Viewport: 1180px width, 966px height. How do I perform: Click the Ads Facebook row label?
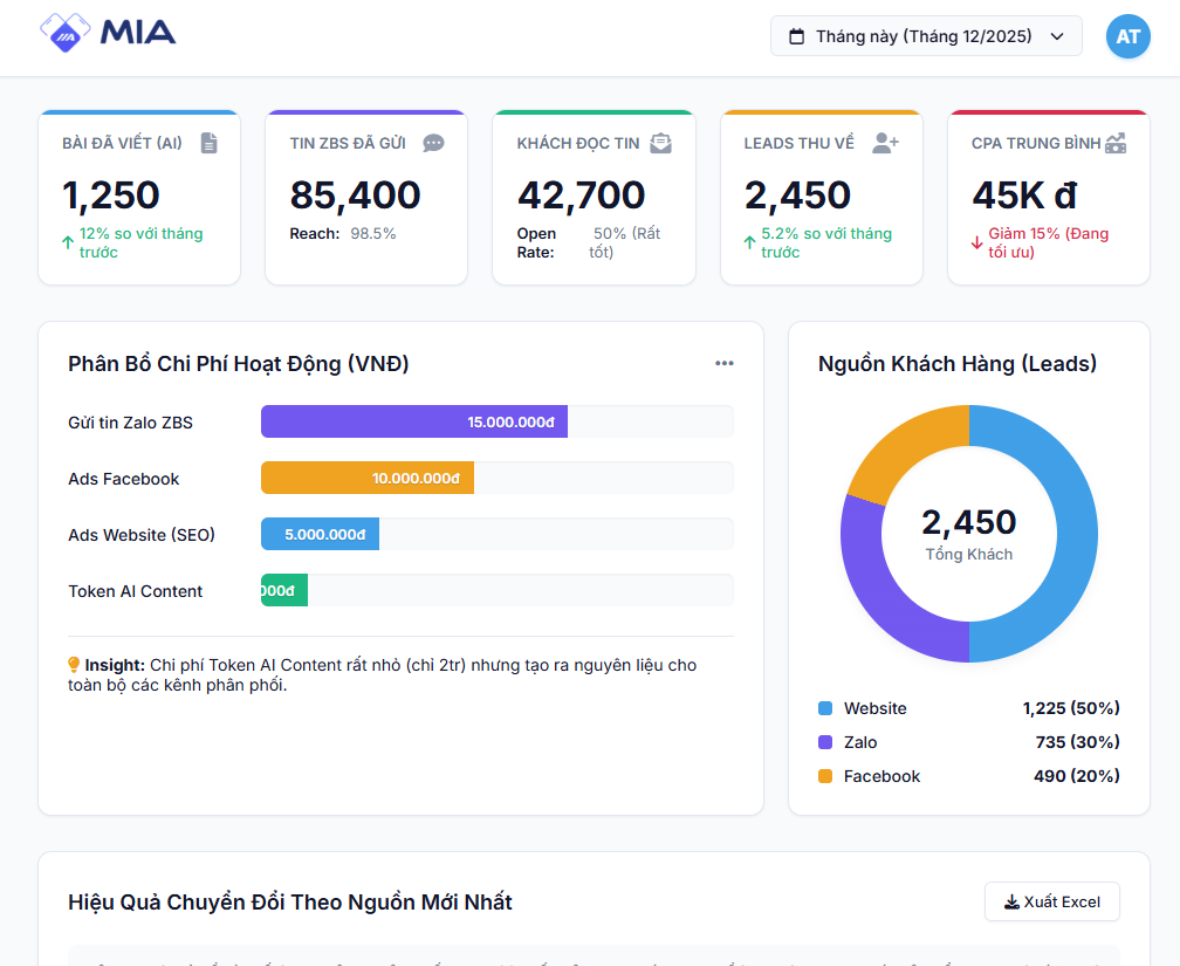tap(123, 478)
